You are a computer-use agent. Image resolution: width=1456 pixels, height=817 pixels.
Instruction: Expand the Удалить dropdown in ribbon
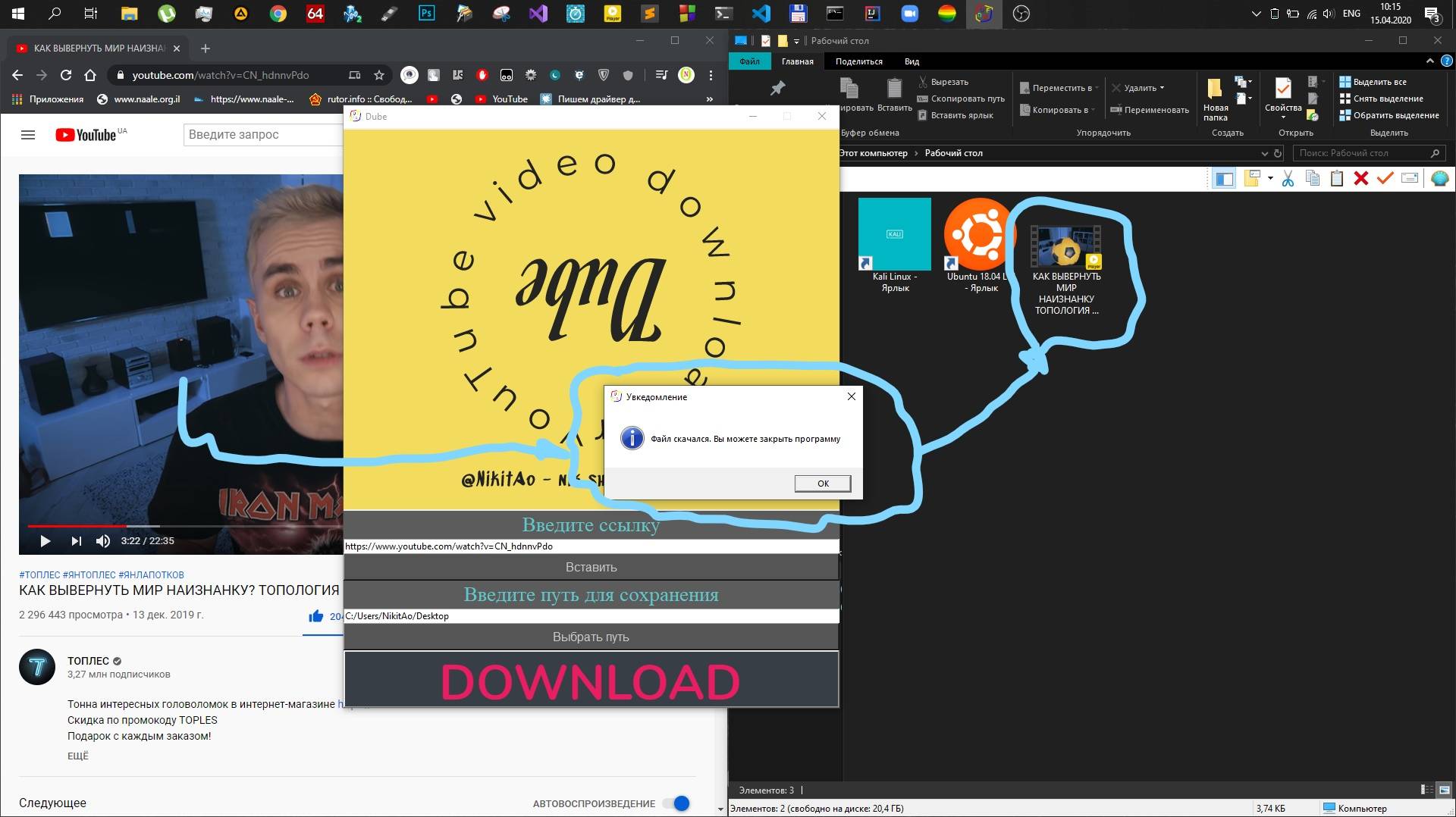1161,88
